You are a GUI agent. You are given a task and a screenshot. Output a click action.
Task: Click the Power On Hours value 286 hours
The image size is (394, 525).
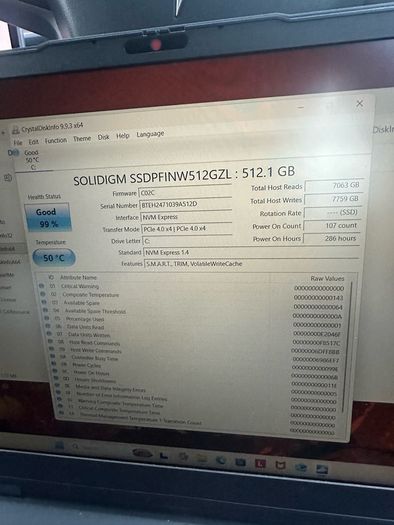click(x=331, y=238)
